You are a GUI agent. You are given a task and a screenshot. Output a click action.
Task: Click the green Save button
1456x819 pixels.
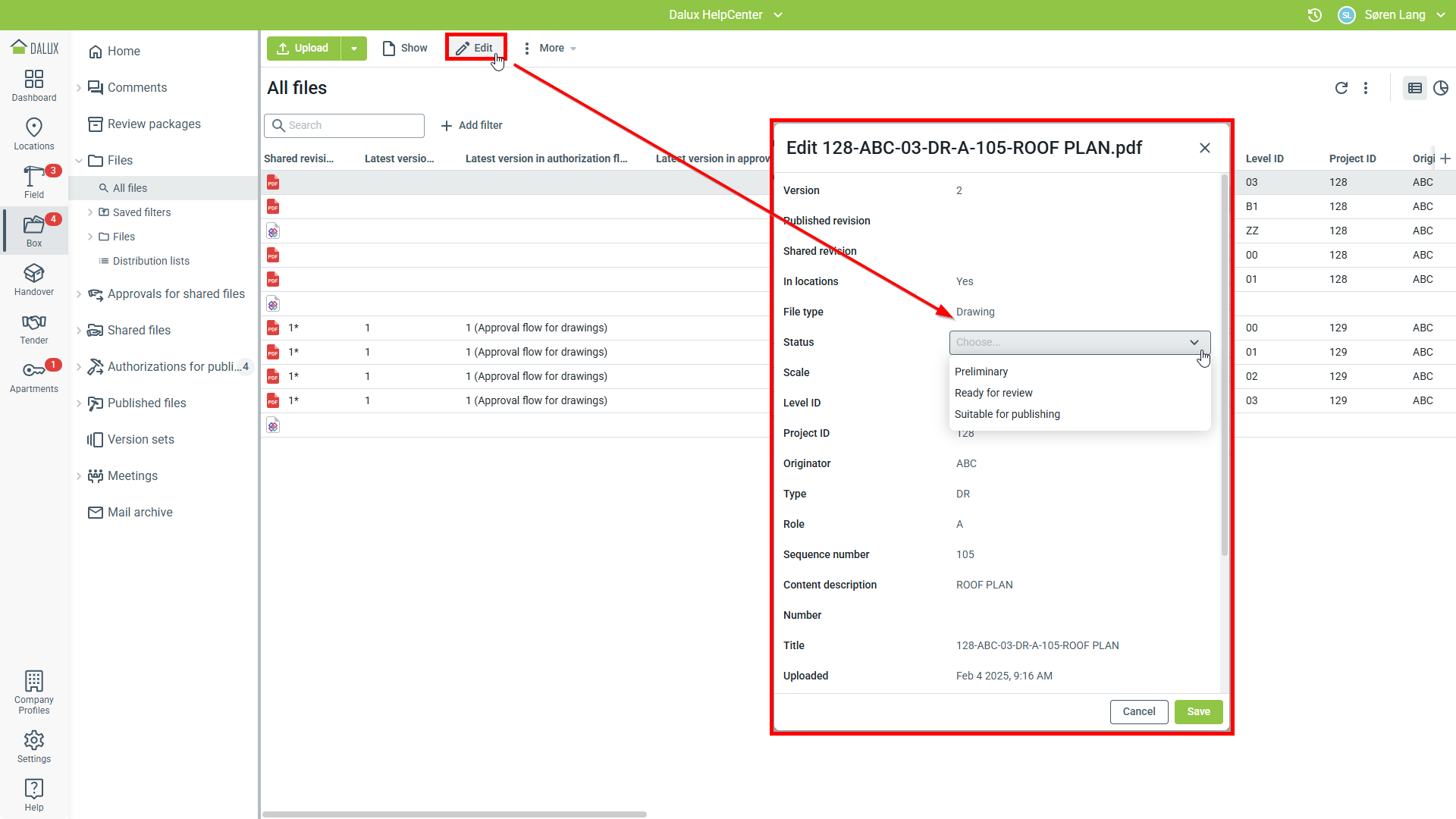click(x=1198, y=711)
